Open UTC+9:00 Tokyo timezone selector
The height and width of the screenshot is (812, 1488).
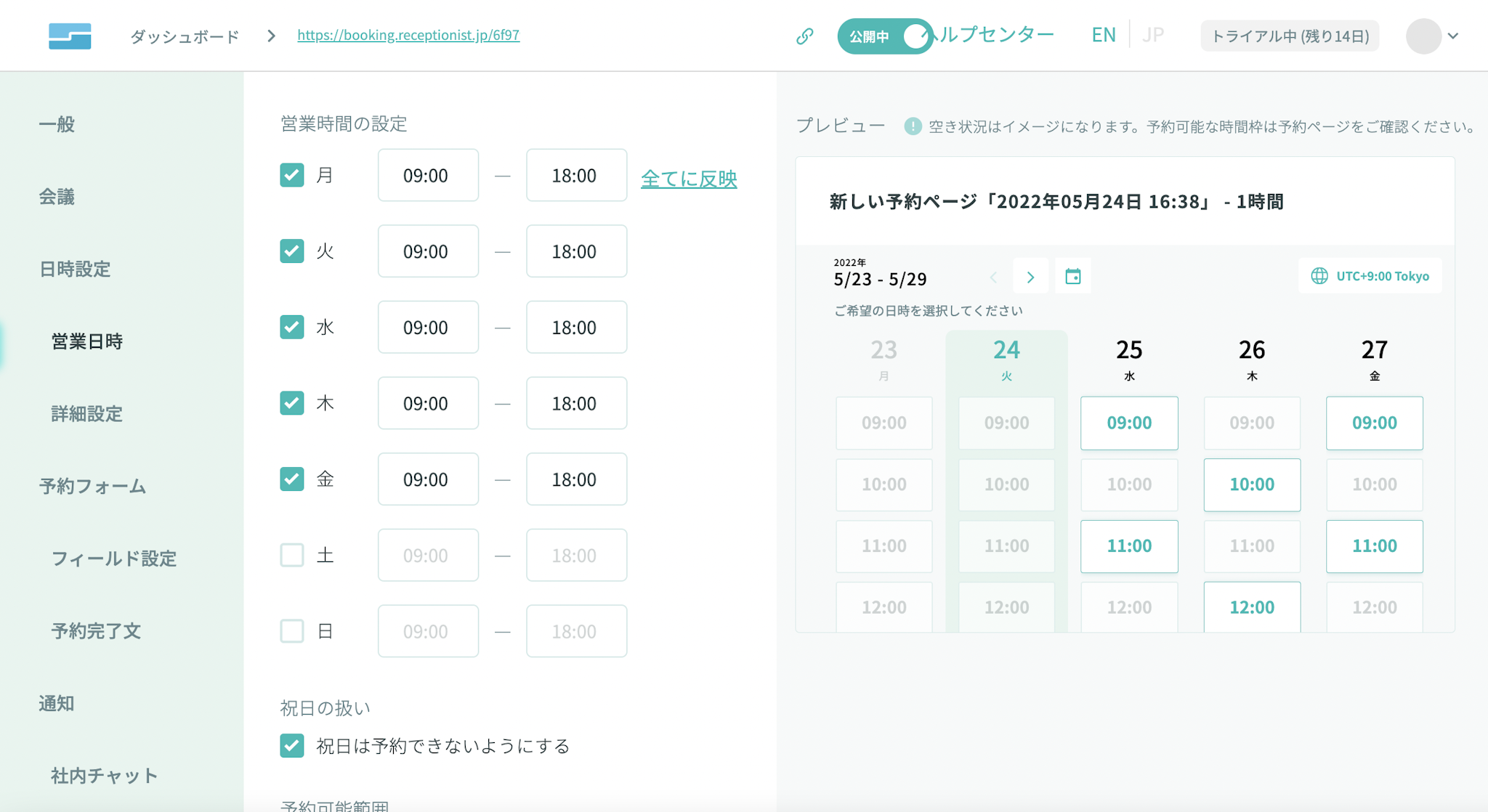tap(1370, 276)
